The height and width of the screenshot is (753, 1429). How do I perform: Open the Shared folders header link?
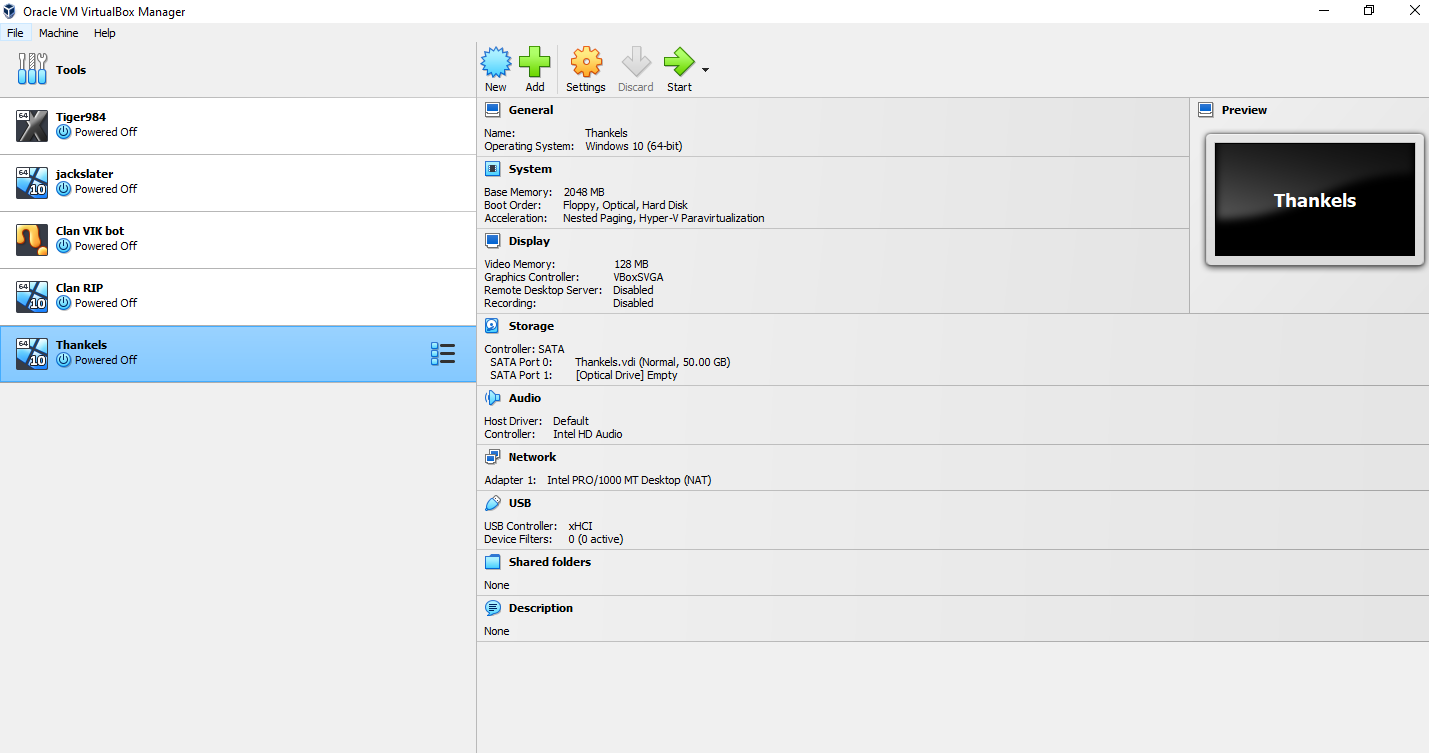(x=550, y=562)
